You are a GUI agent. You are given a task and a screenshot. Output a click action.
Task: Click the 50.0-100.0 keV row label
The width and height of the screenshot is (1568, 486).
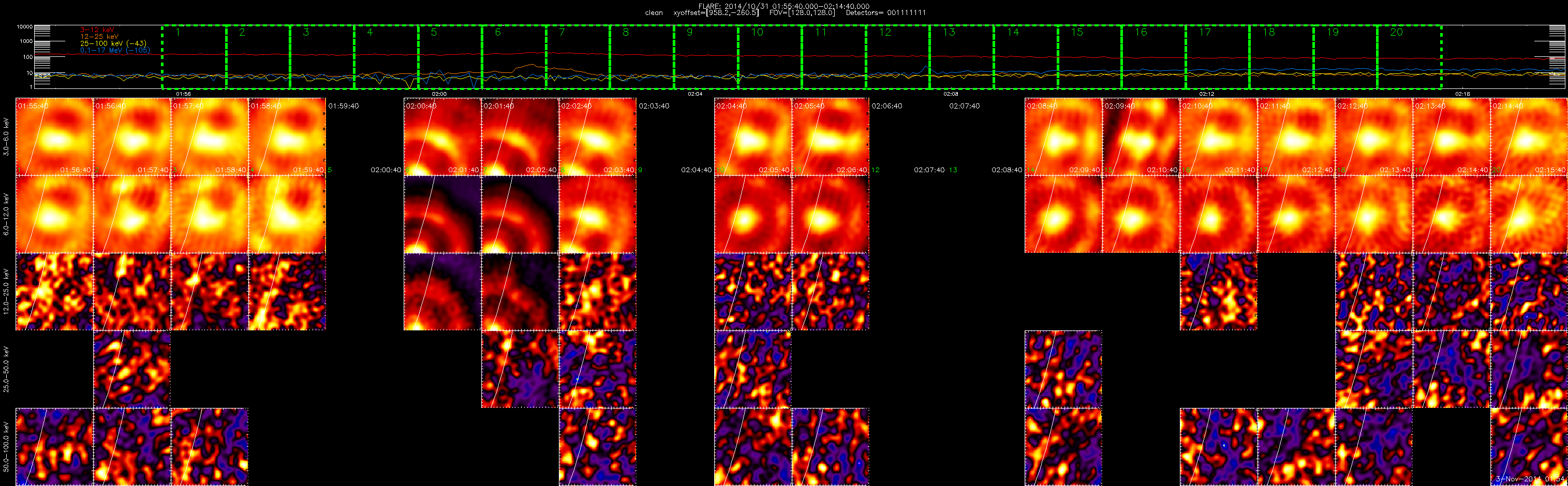click(7, 447)
